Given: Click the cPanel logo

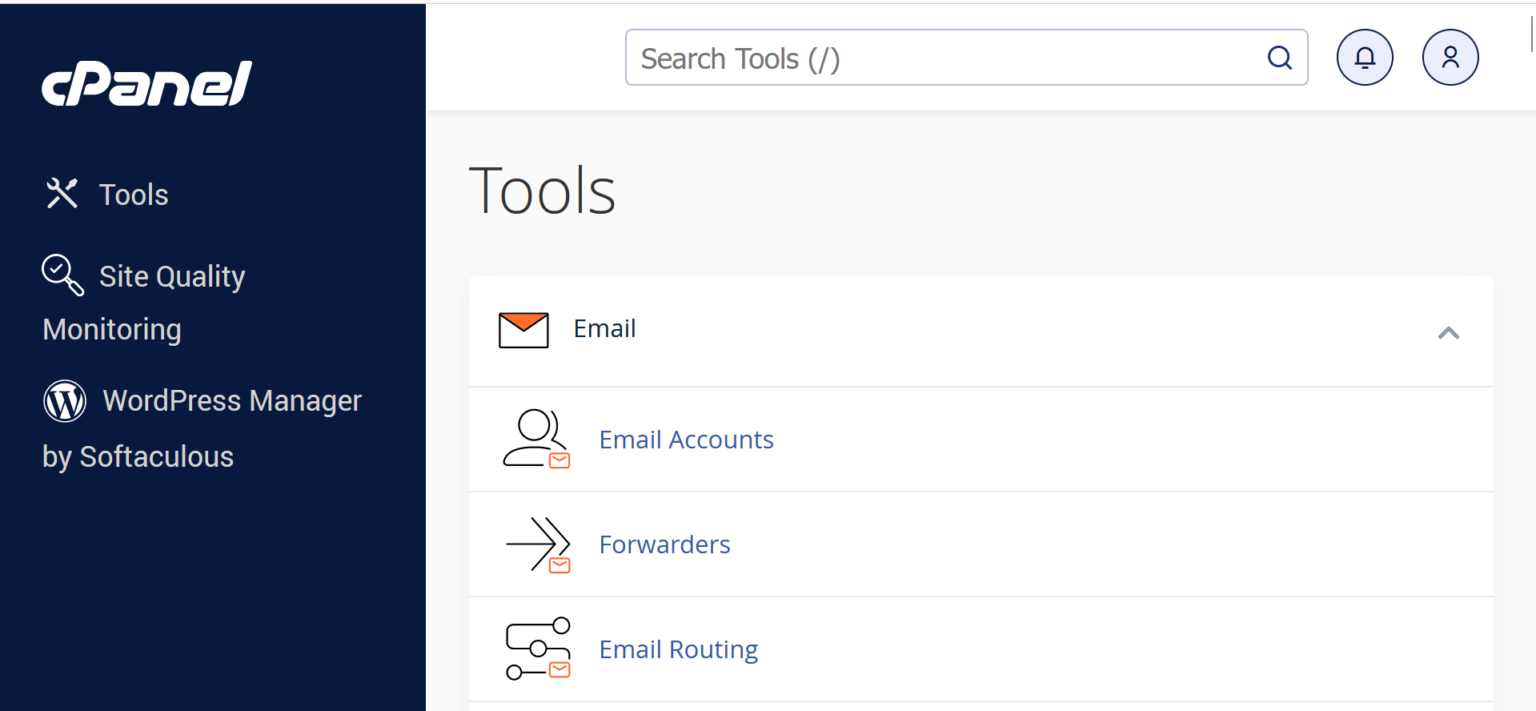Looking at the screenshot, I should click(145, 84).
